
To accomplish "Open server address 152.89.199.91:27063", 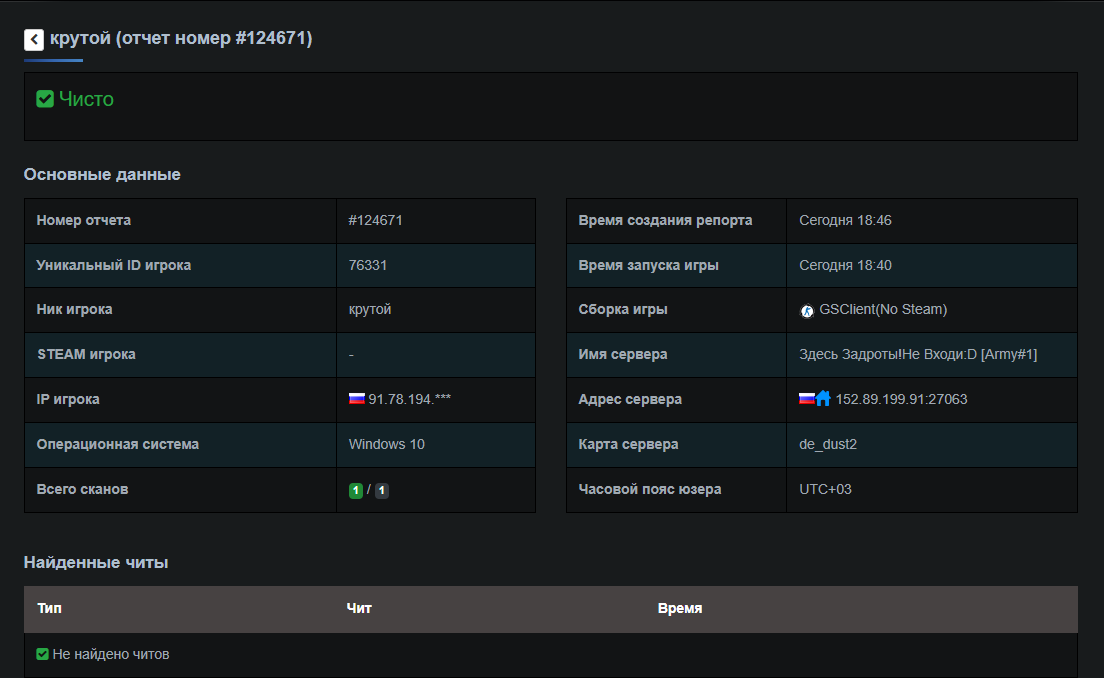I will [x=901, y=399].
